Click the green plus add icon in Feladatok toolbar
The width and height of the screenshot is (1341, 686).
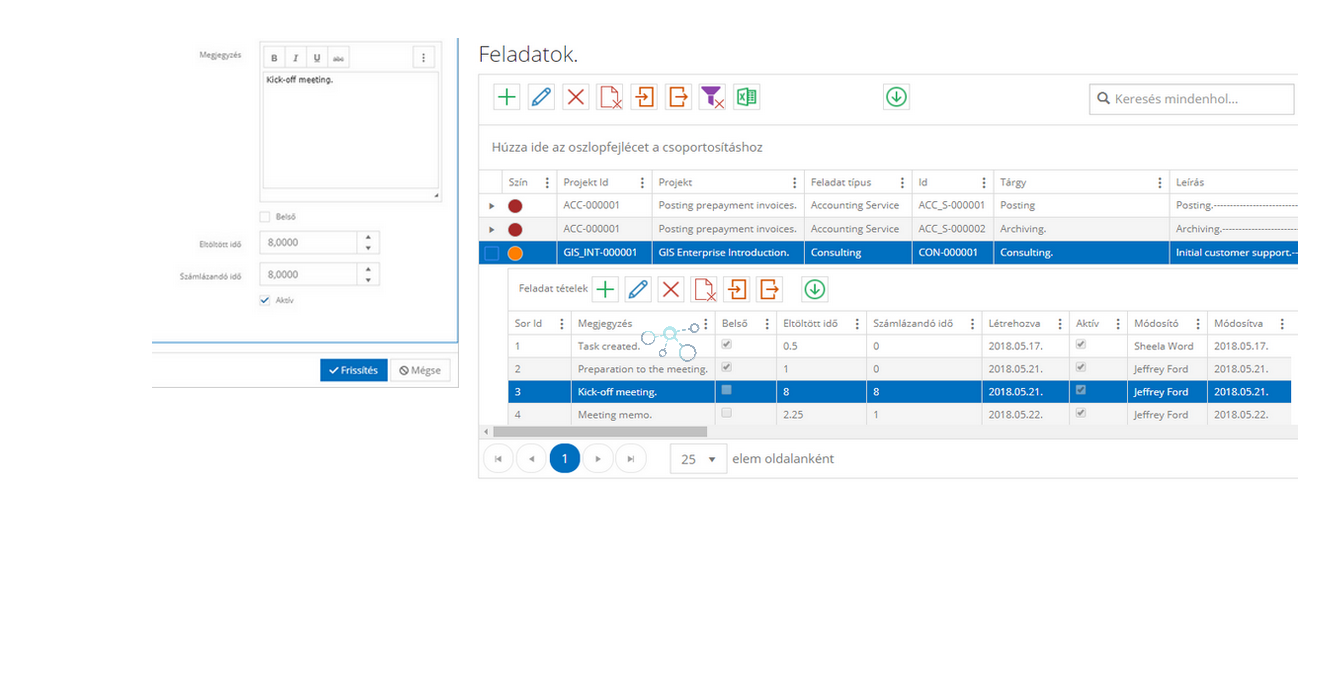coord(507,97)
